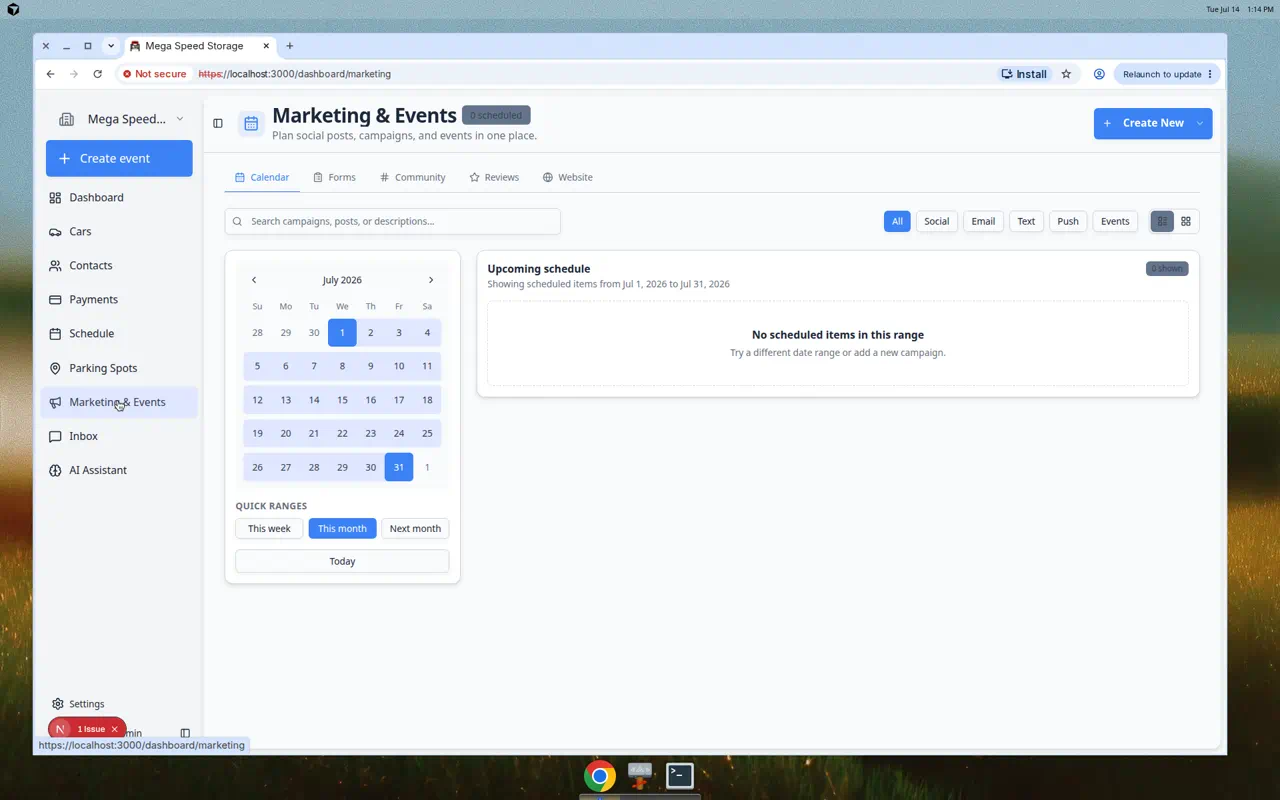Click the Today button
The image size is (1280, 800).
(x=342, y=561)
